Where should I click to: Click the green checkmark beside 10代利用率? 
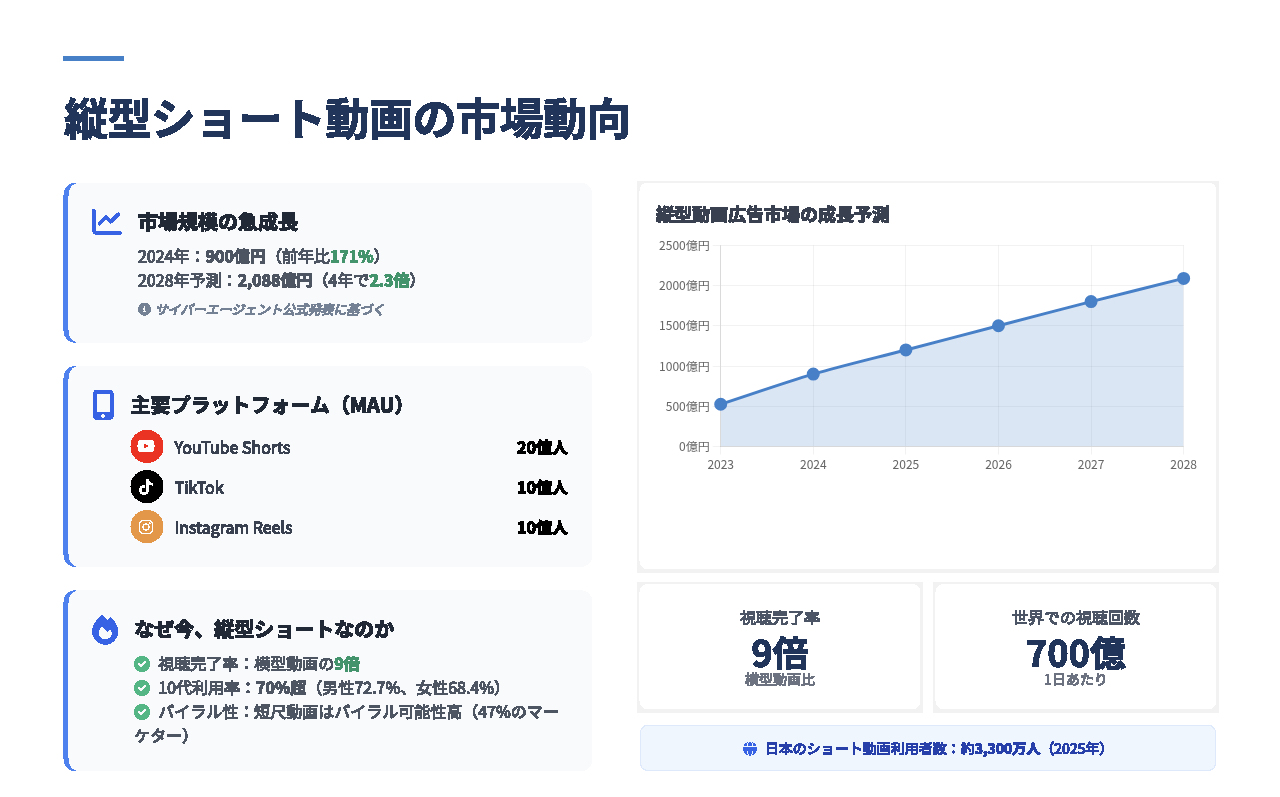click(x=142, y=688)
